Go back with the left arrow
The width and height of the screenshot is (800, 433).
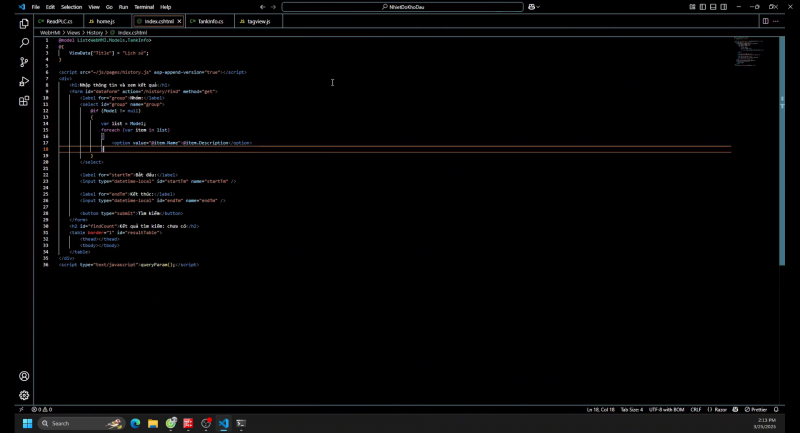click(262, 7)
